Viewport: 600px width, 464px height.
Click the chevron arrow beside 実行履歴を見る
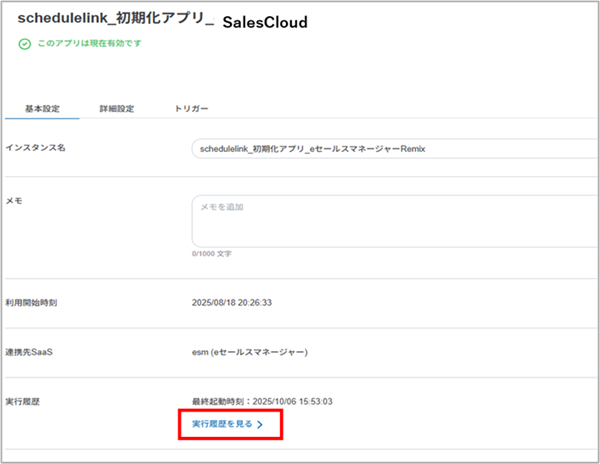pyautogui.click(x=260, y=425)
